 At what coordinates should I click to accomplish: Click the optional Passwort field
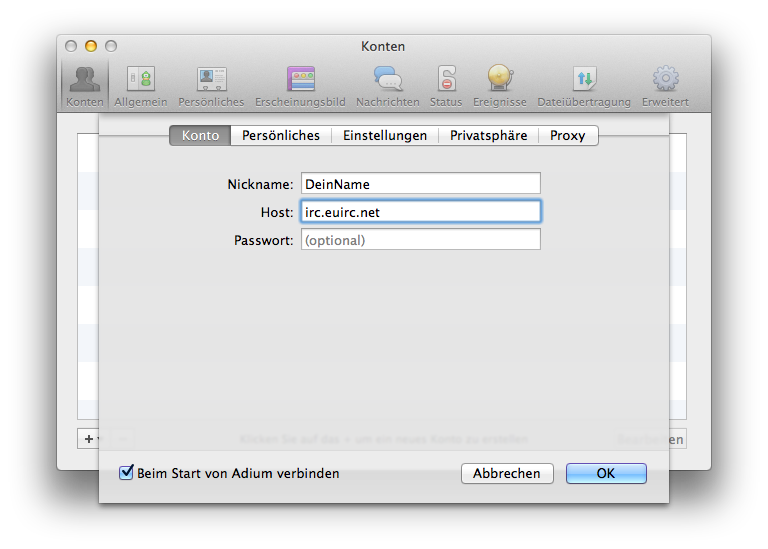[x=420, y=240]
